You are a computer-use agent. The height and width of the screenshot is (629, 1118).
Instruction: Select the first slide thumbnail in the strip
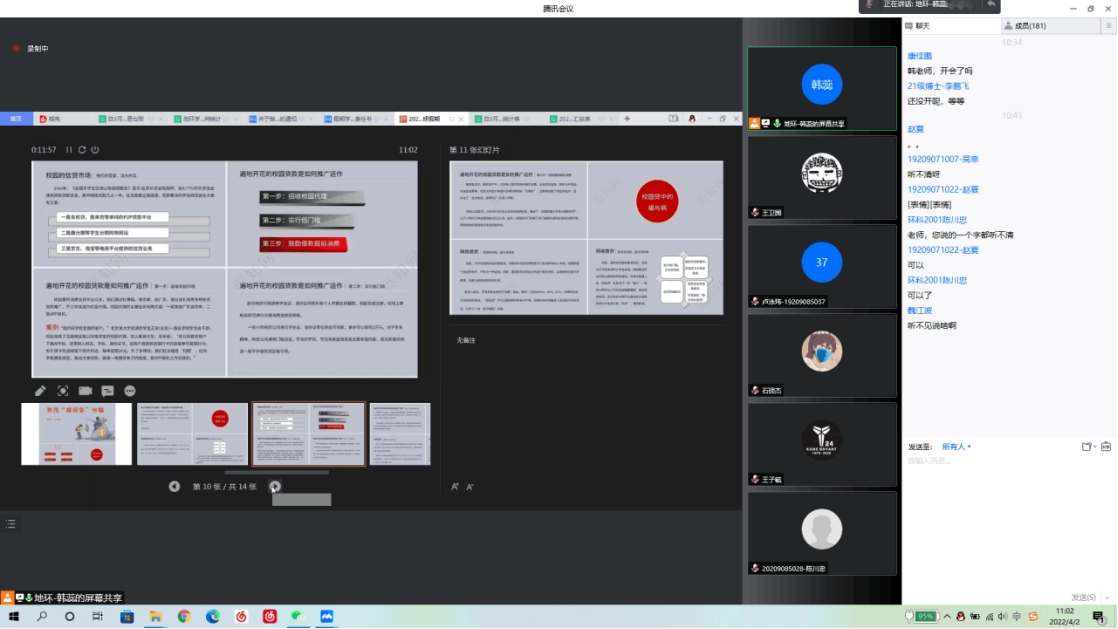coord(76,434)
